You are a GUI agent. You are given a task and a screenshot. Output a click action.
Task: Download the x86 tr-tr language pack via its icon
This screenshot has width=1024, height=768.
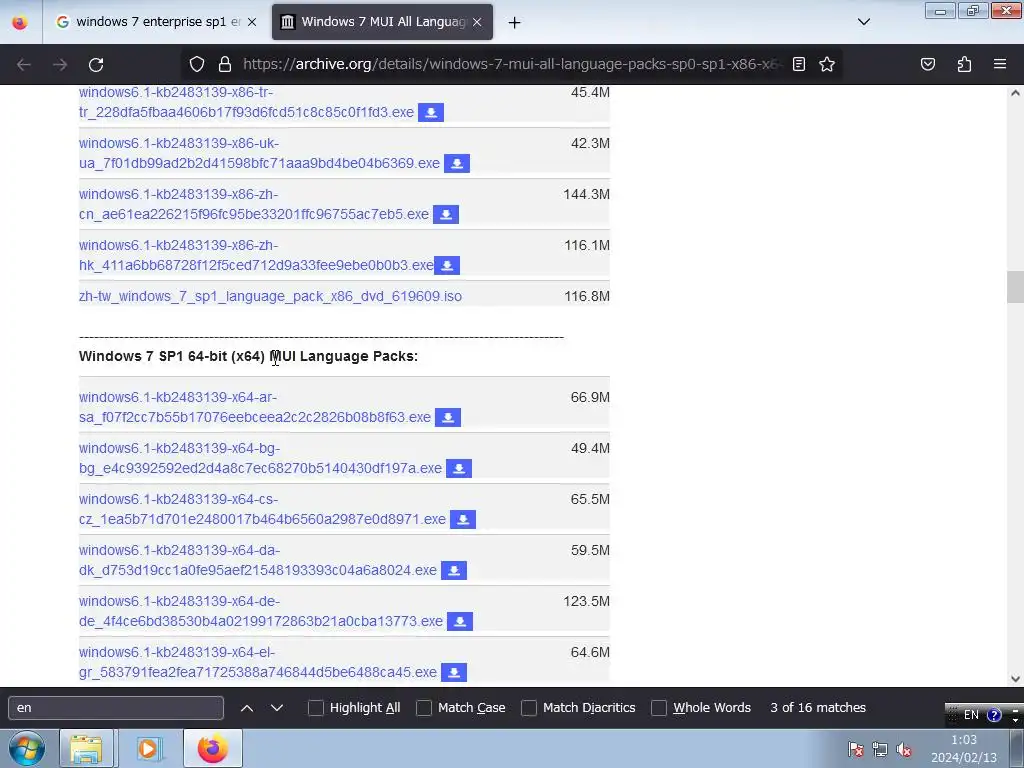click(431, 112)
